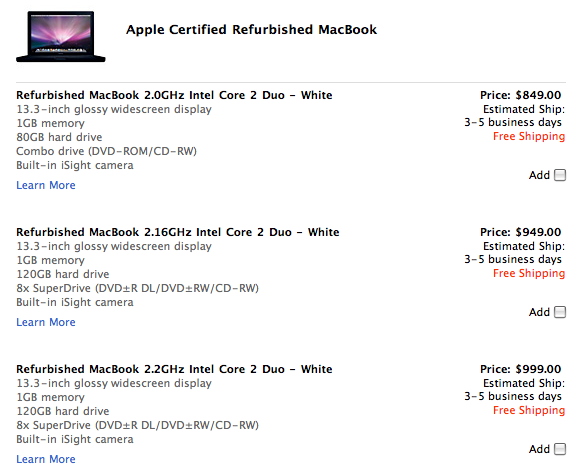Click the Price: $999.00 text

click(x=521, y=369)
